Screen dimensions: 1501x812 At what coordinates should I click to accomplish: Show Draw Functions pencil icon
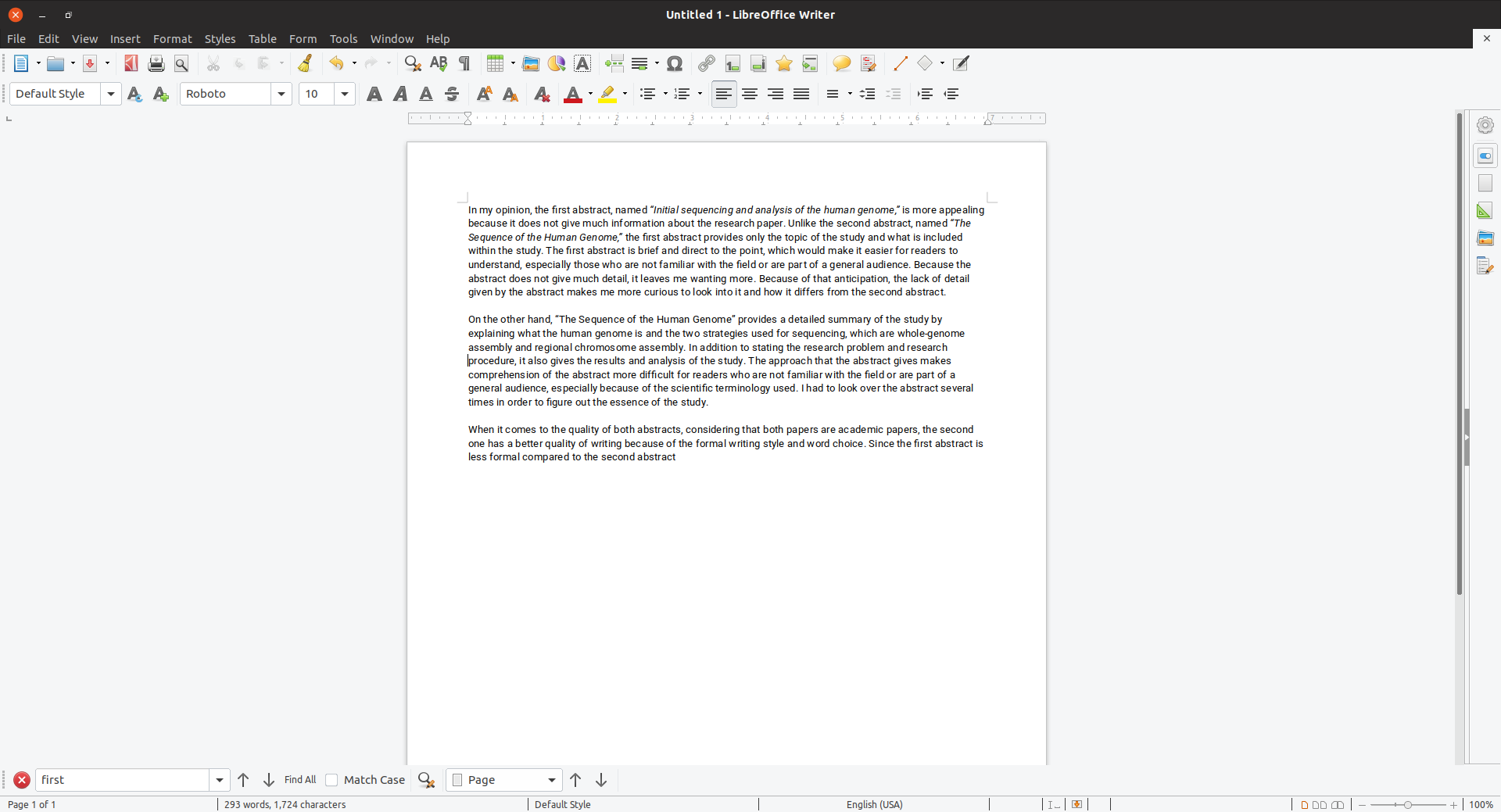pos(961,64)
